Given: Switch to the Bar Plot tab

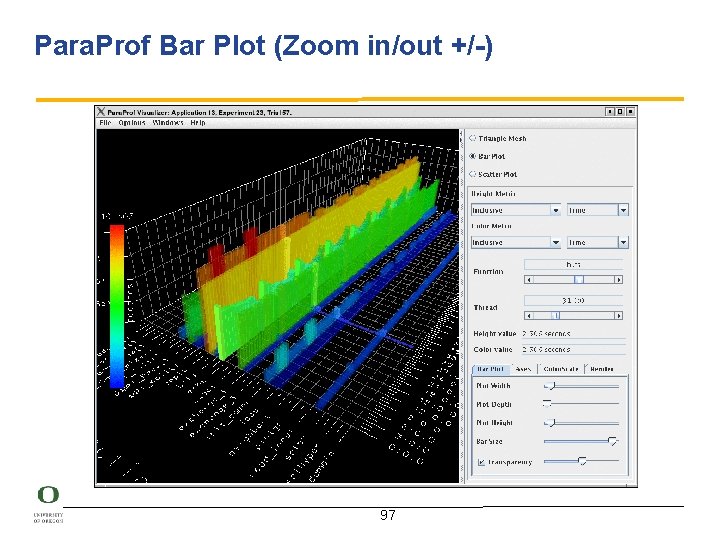Looking at the screenshot, I should point(490,369).
